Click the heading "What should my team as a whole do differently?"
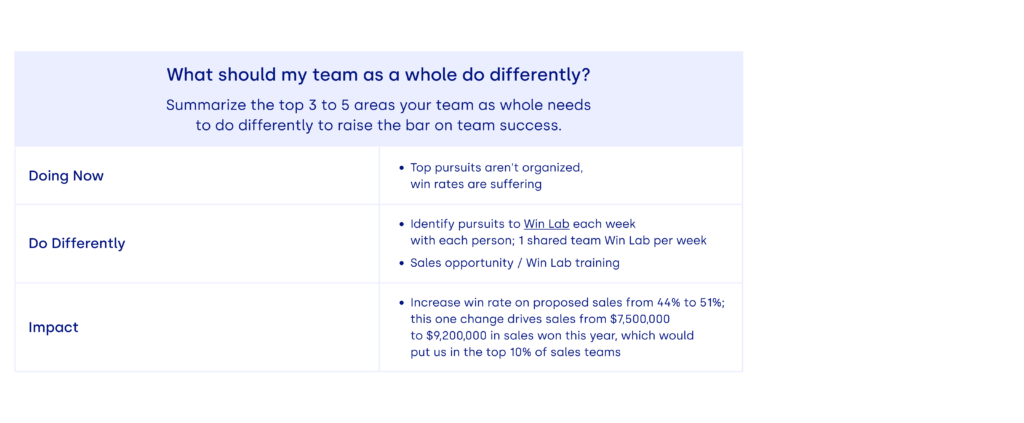This screenshot has height=423, width=1024. pyautogui.click(x=378, y=75)
